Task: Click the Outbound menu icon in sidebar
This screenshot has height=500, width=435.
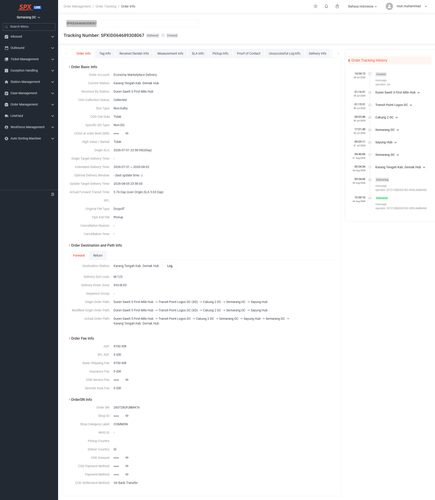Action: click(x=6, y=48)
